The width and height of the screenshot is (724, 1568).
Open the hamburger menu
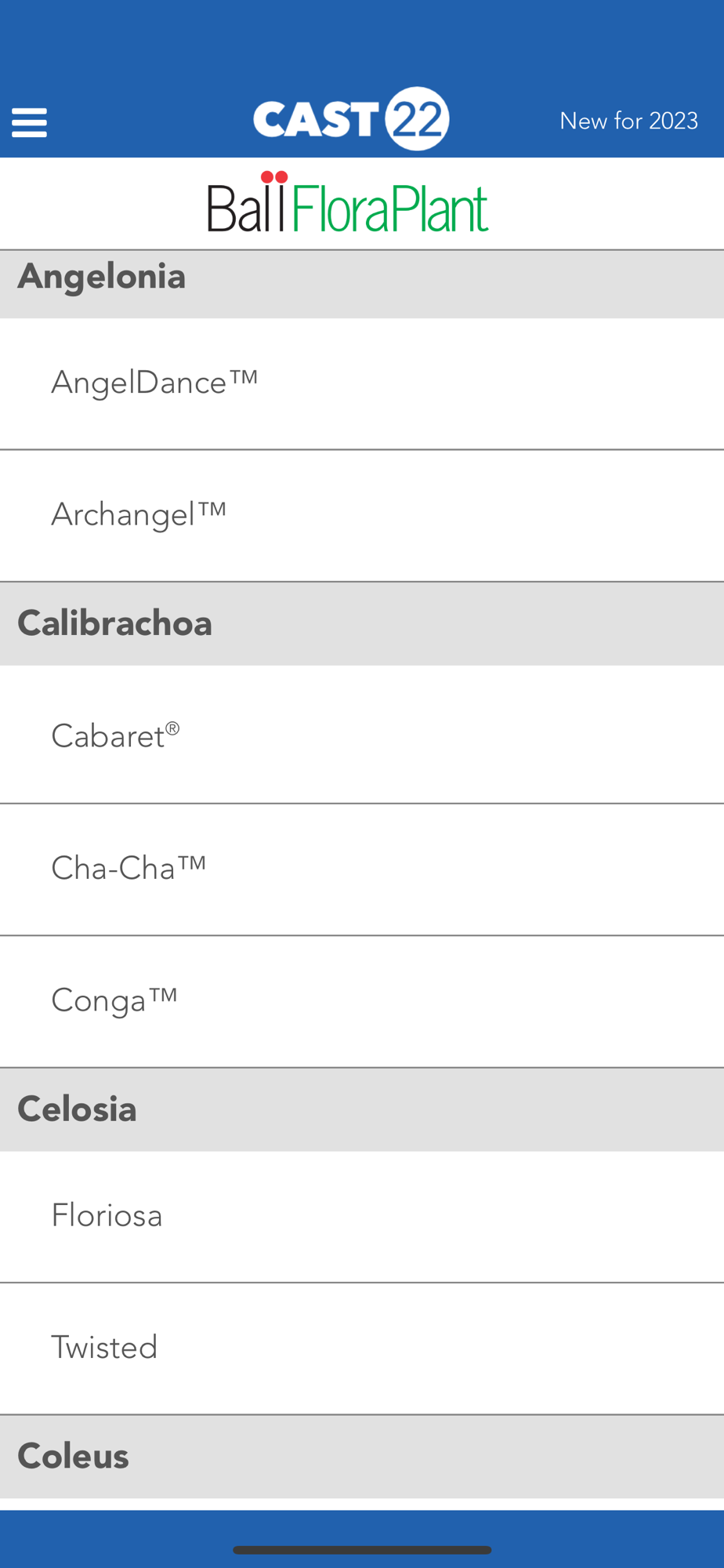pos(29,123)
